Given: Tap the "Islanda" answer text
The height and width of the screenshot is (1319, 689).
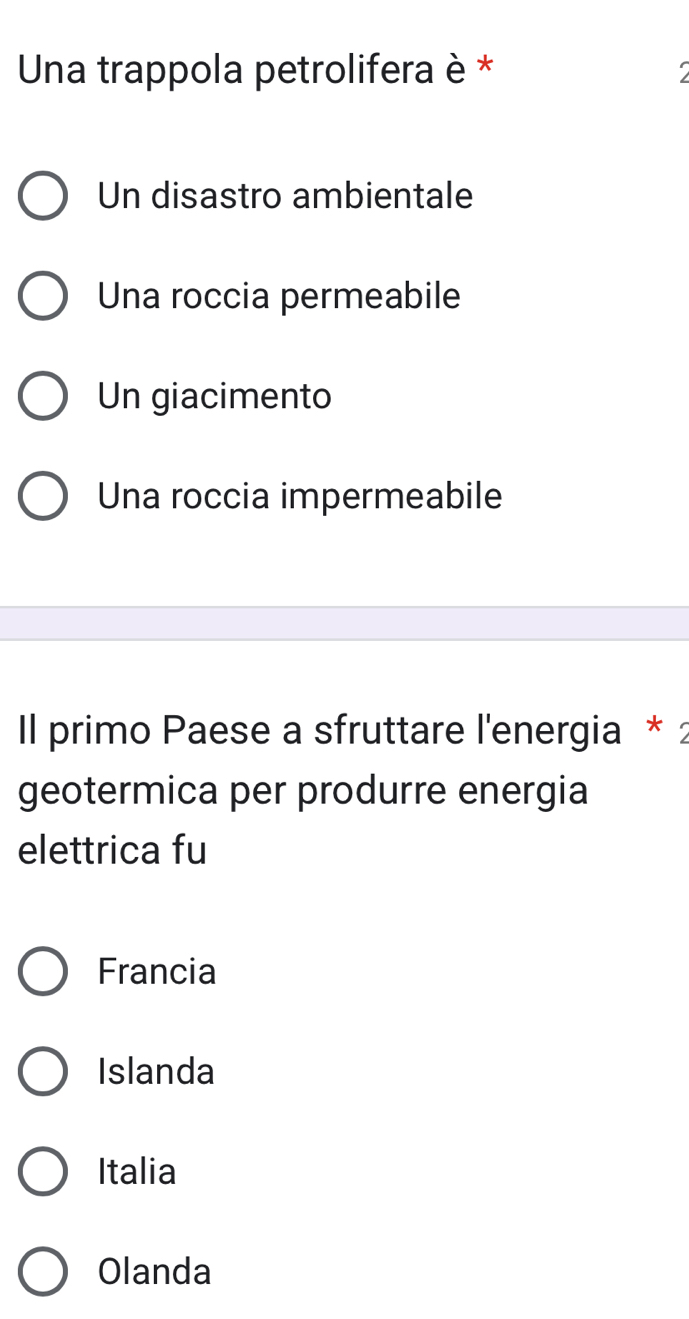Looking at the screenshot, I should tap(156, 1072).
